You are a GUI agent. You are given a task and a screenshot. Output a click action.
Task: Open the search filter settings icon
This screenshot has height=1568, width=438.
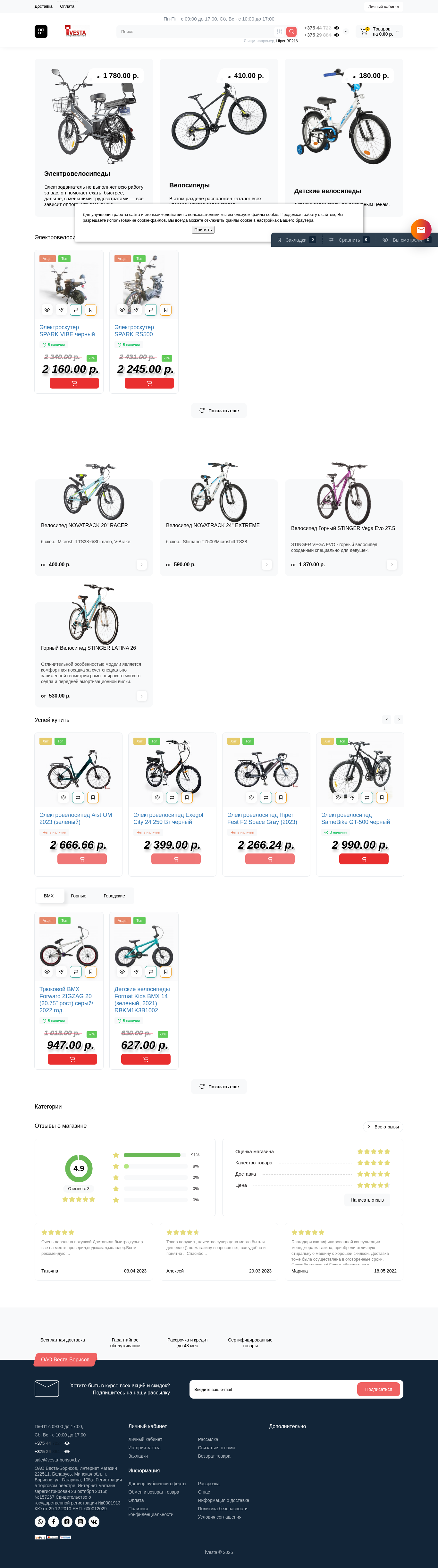pyautogui.click(x=279, y=32)
